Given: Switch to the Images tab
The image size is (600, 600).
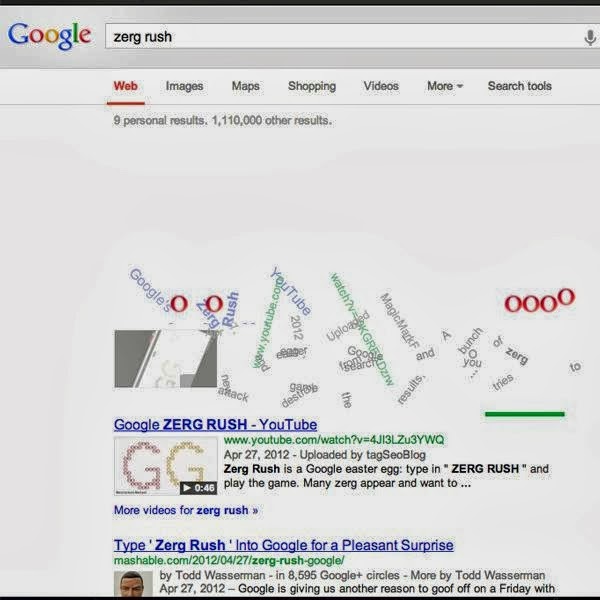Looking at the screenshot, I should [x=184, y=86].
